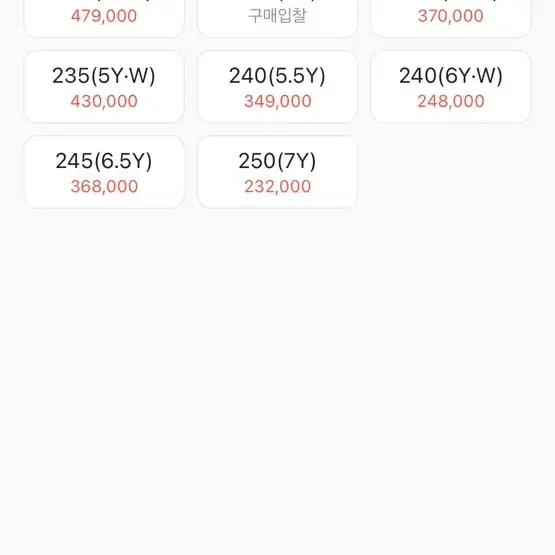555x555 pixels.
Task: Choose the 240(5.5Y) size card
Action: [x=277, y=87]
